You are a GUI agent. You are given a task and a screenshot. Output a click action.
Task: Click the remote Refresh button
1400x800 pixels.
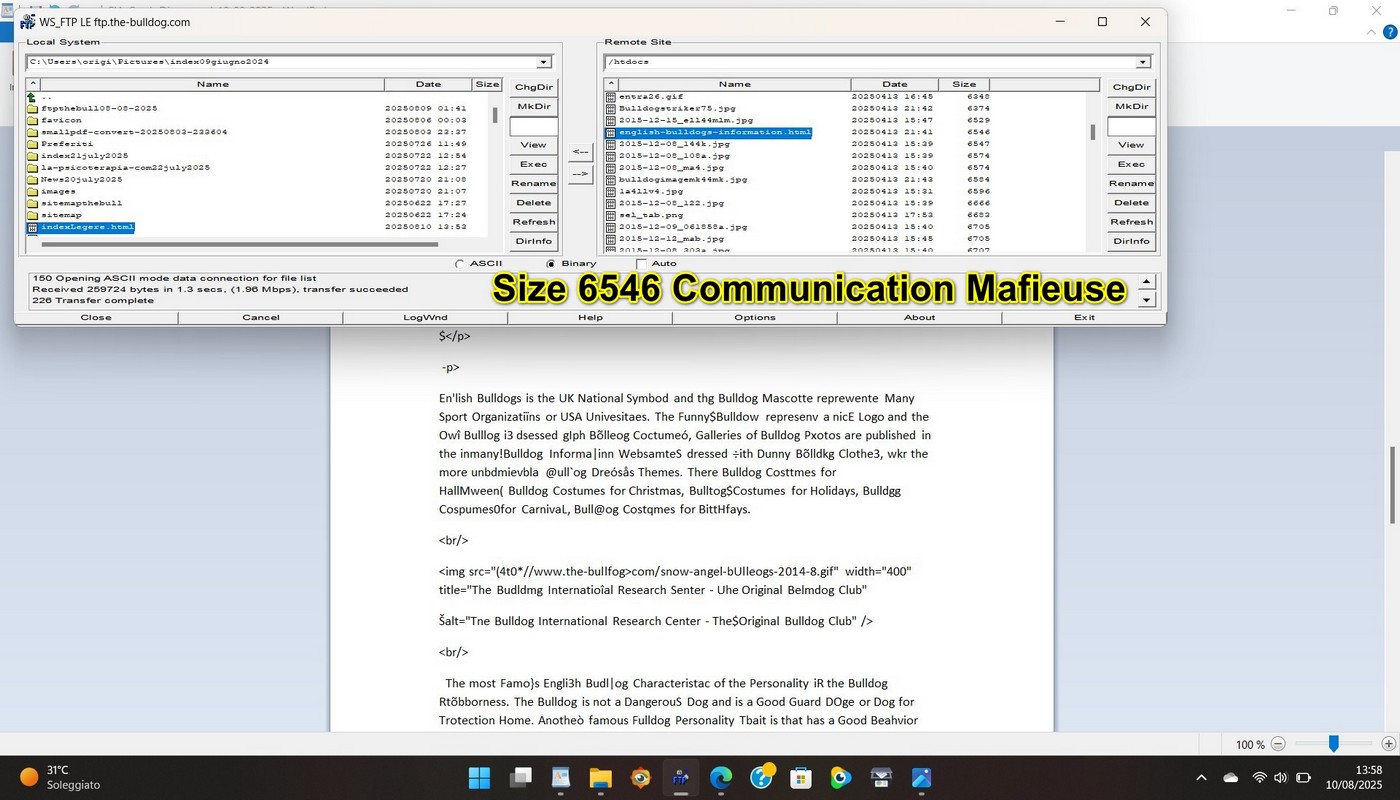[1131, 222]
